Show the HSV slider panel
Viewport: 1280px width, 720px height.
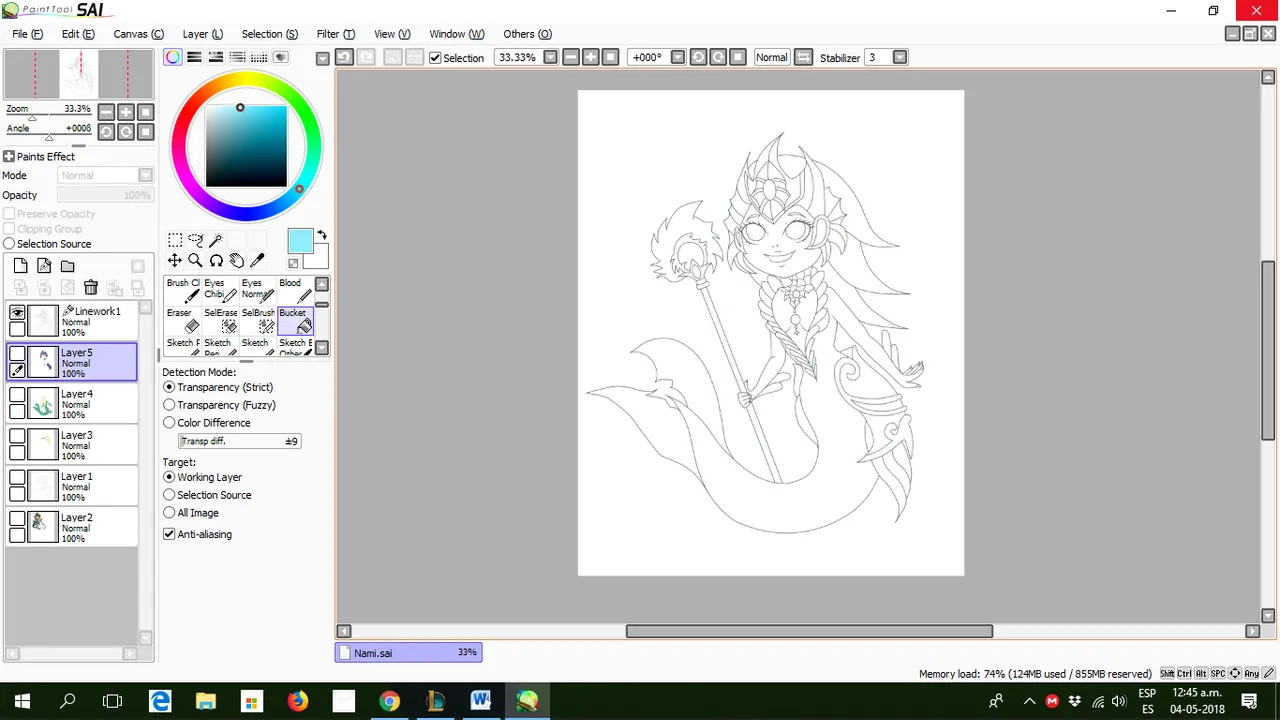click(216, 57)
